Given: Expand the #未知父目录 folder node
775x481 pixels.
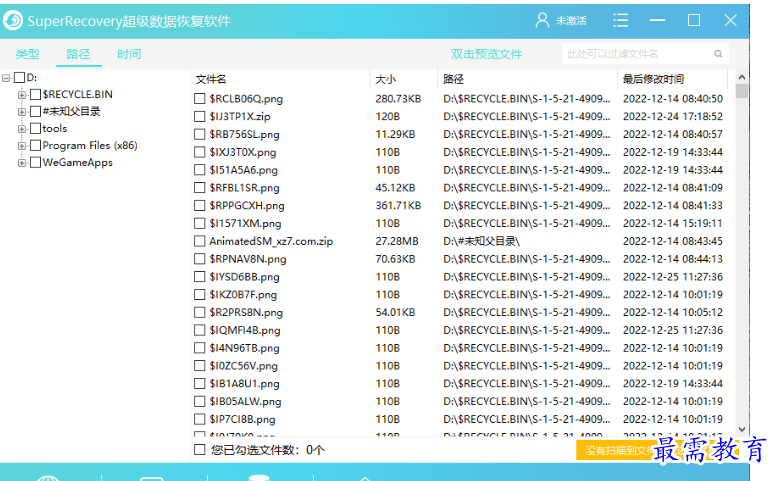Looking at the screenshot, I should coord(22,112).
